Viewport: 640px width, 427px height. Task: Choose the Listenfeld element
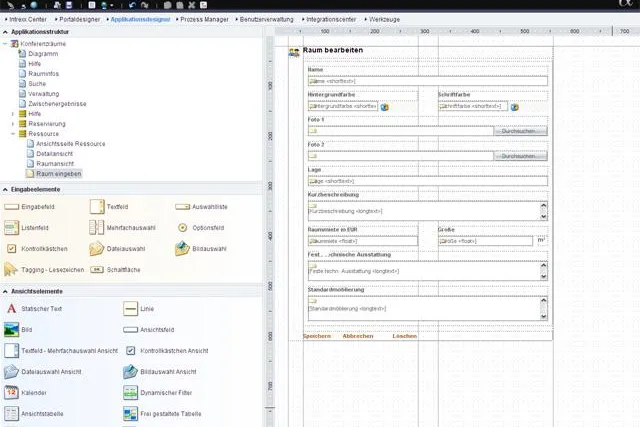pyautogui.click(x=27, y=228)
